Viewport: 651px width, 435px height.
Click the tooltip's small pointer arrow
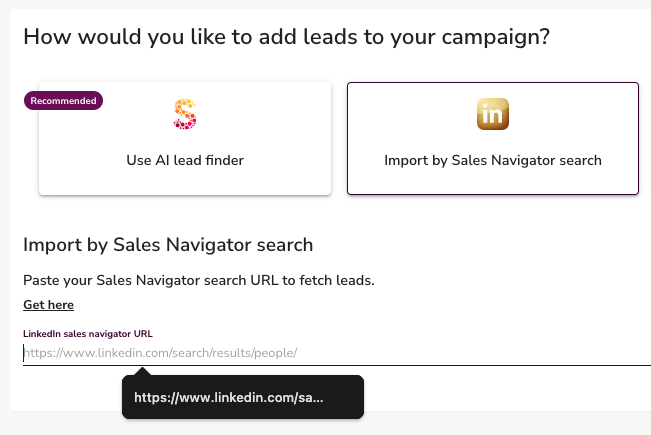click(x=144, y=372)
